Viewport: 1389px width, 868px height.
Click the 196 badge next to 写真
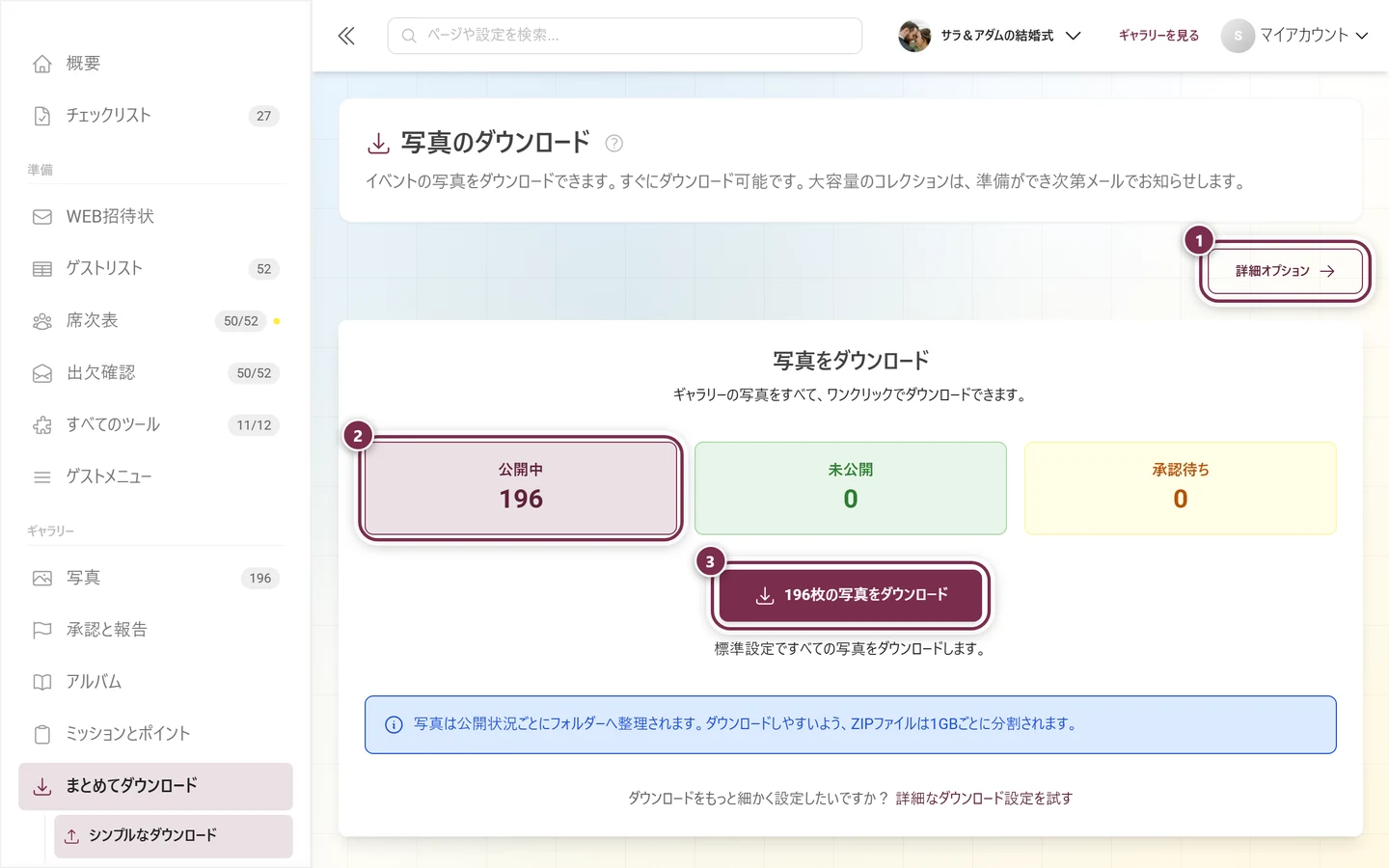[x=260, y=579]
